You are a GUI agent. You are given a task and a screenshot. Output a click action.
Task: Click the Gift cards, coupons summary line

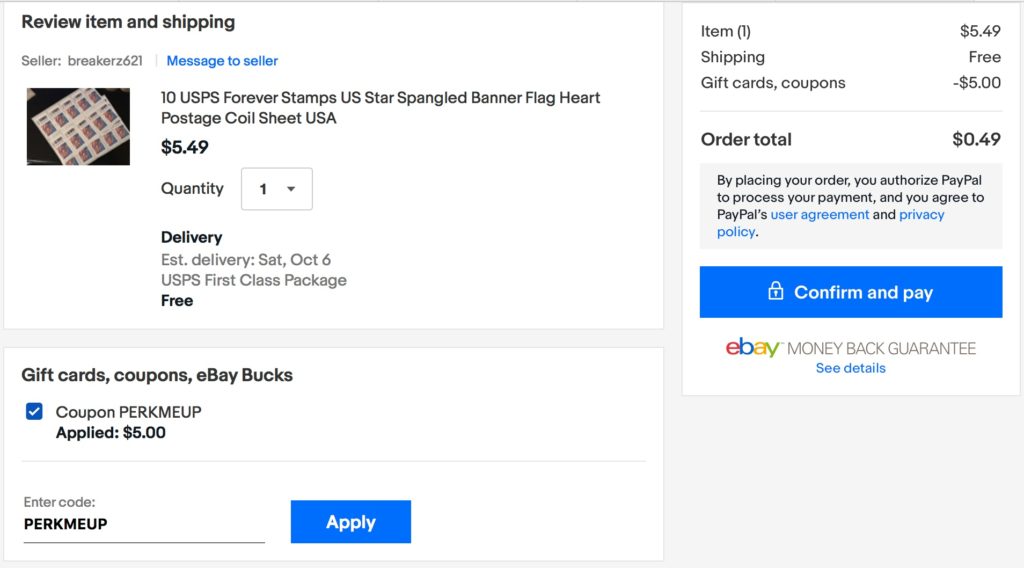point(850,83)
